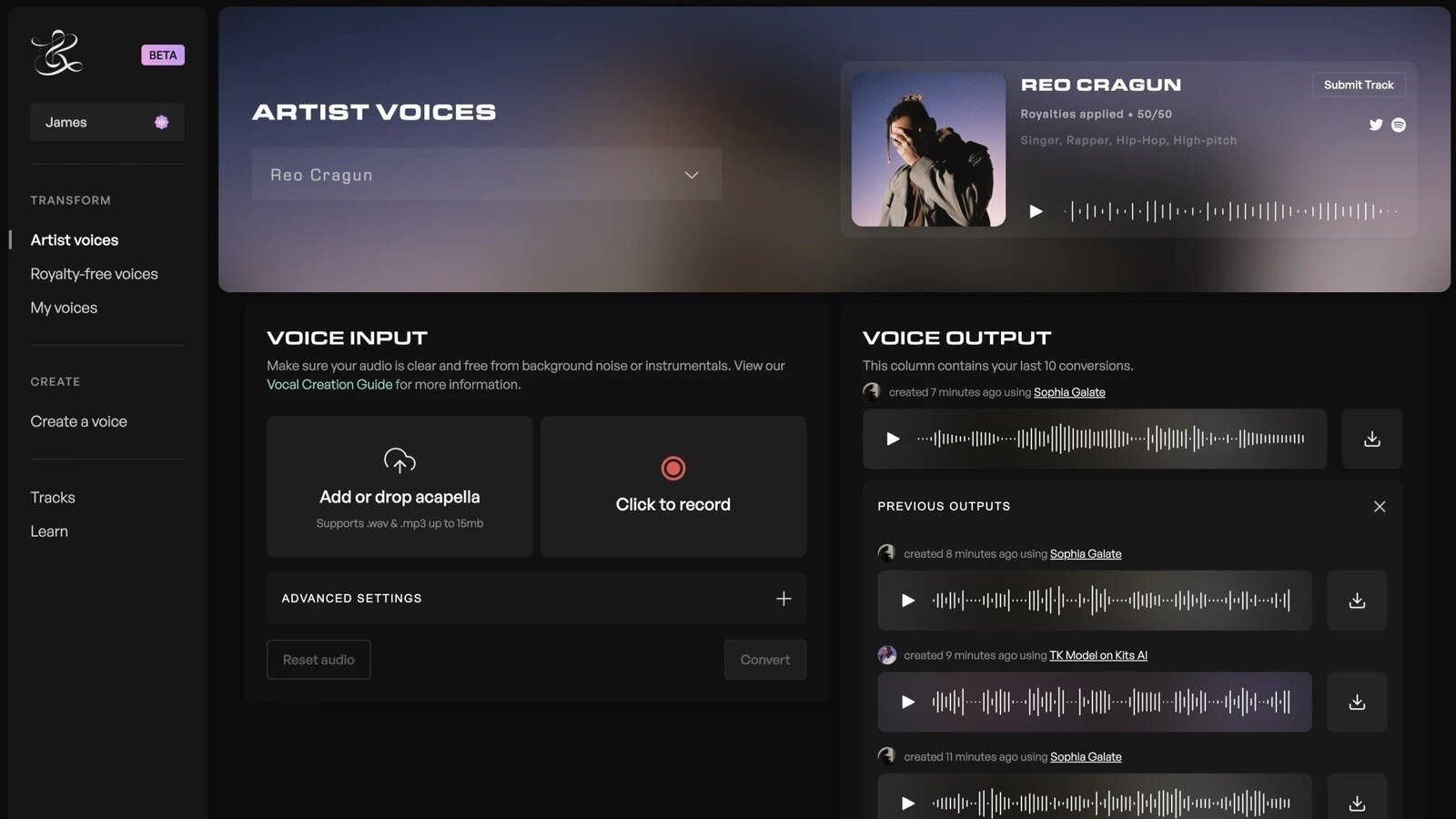Open the James account selector
The width and height of the screenshot is (1456, 819).
[106, 122]
